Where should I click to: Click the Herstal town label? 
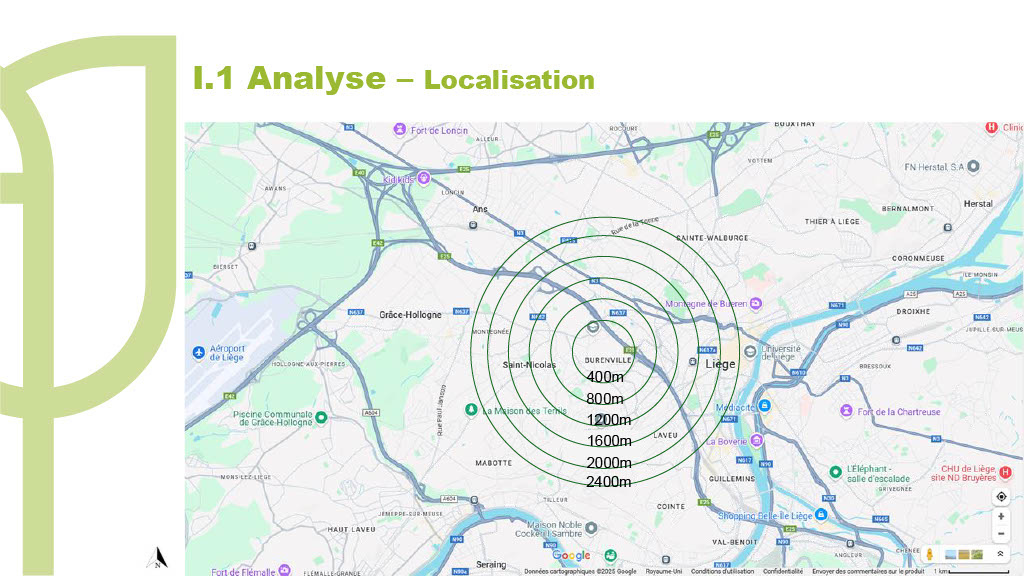tap(978, 204)
